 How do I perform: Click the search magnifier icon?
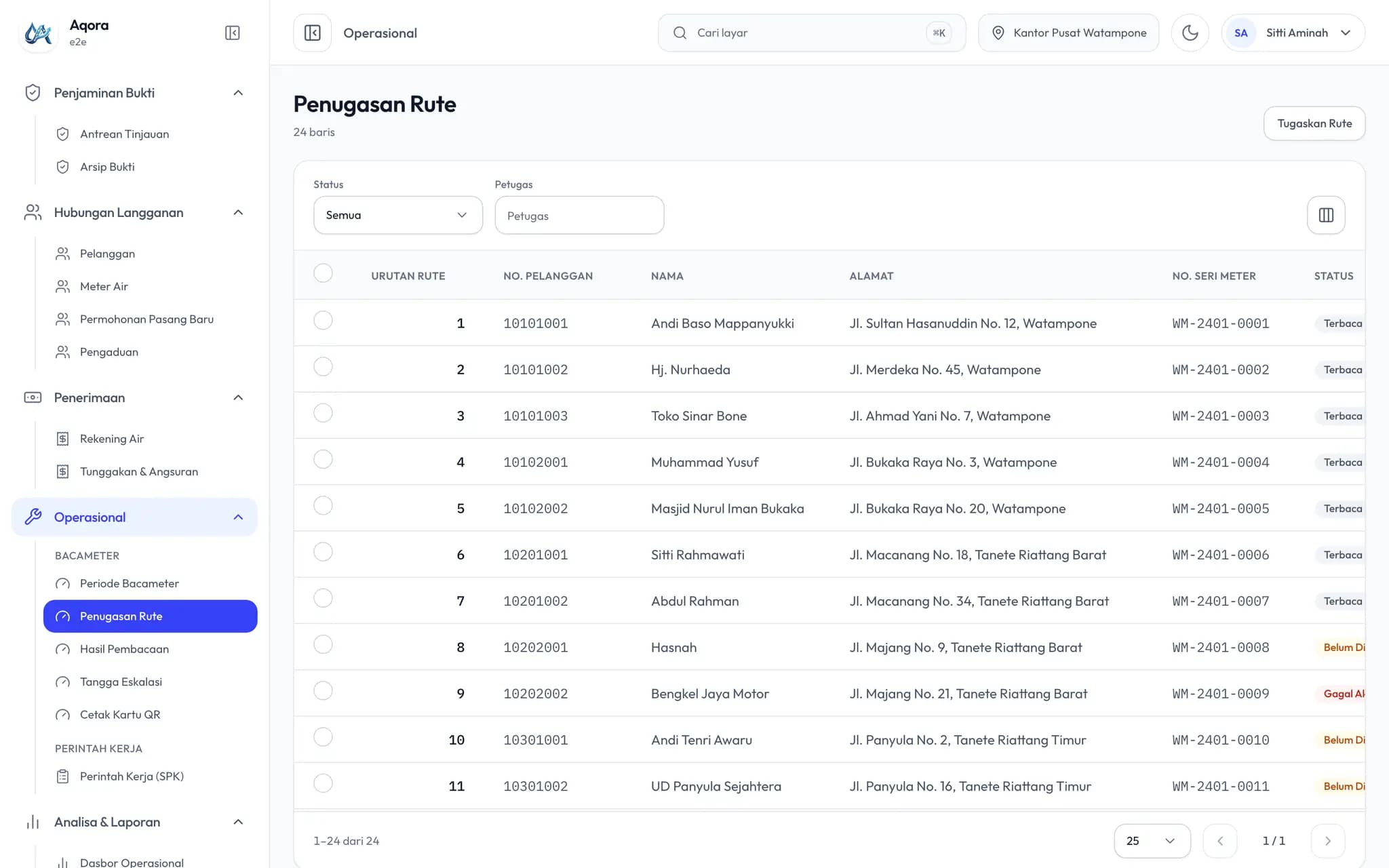(680, 33)
